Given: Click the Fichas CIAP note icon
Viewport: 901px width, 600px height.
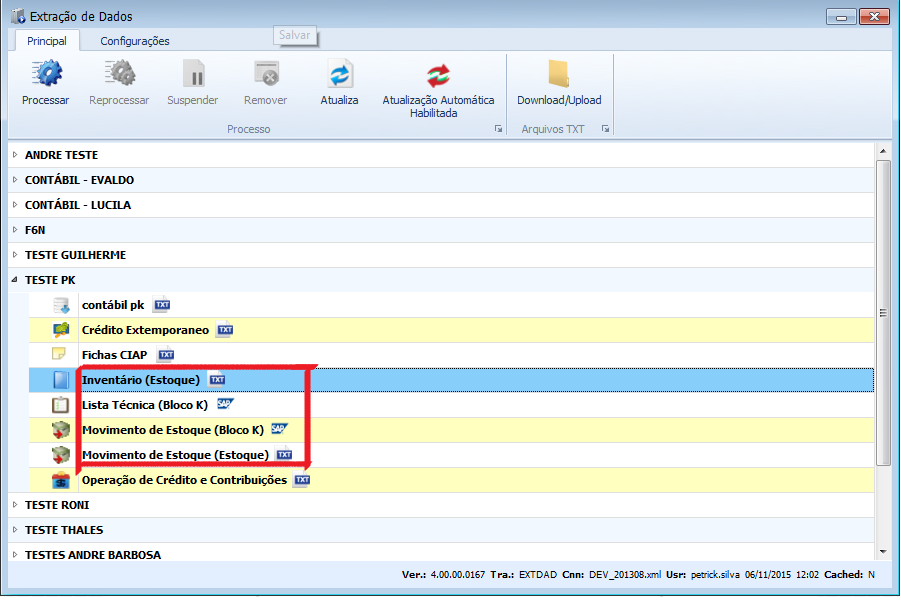Looking at the screenshot, I should pos(62,355).
